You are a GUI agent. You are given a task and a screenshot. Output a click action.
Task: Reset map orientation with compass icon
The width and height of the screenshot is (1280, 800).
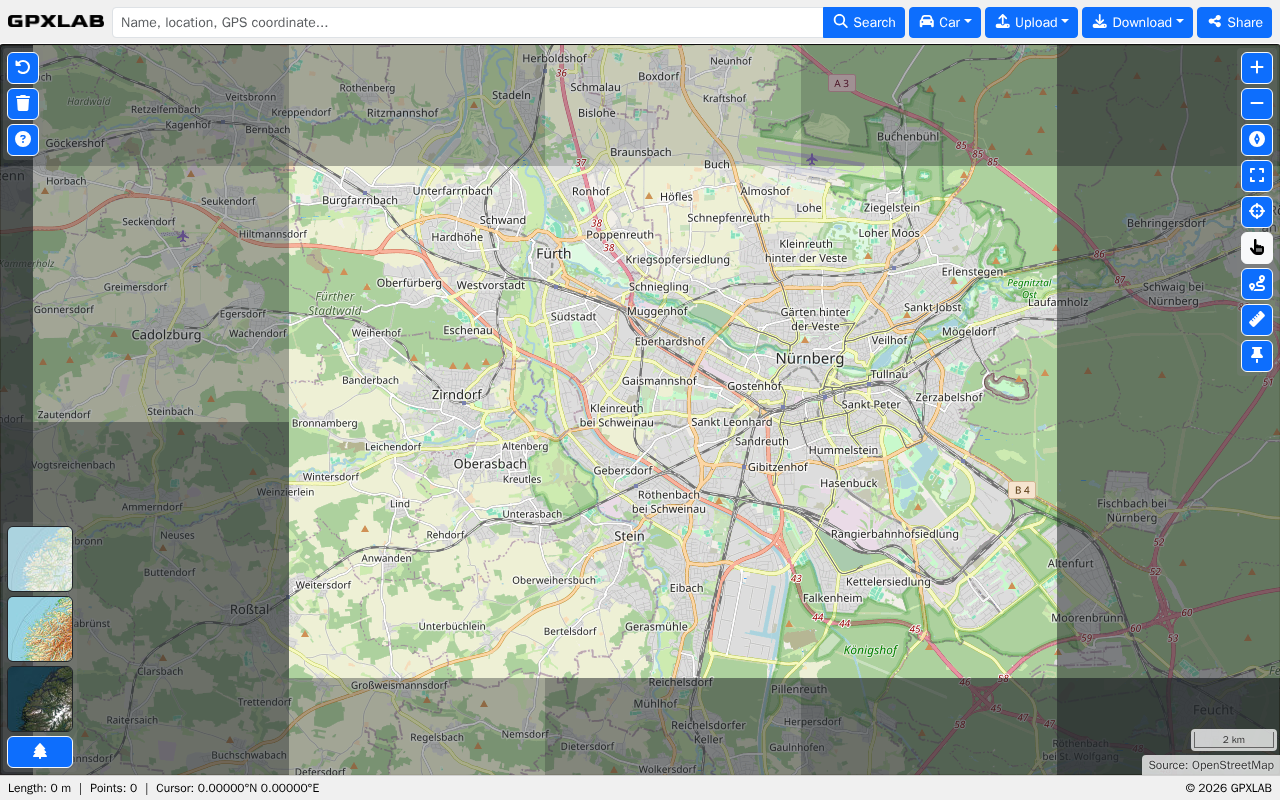tap(1257, 140)
